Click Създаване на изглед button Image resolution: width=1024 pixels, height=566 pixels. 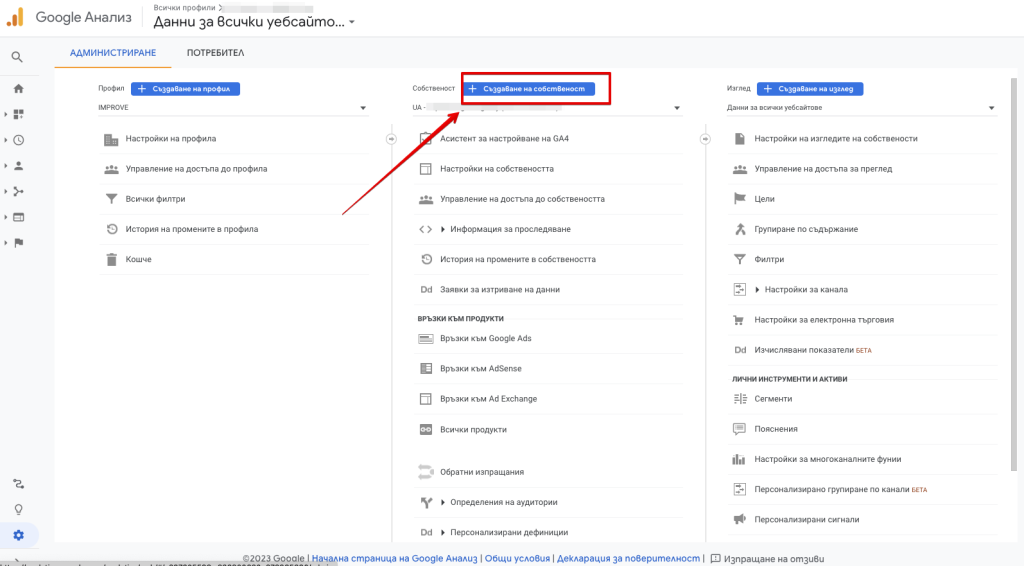pos(810,89)
